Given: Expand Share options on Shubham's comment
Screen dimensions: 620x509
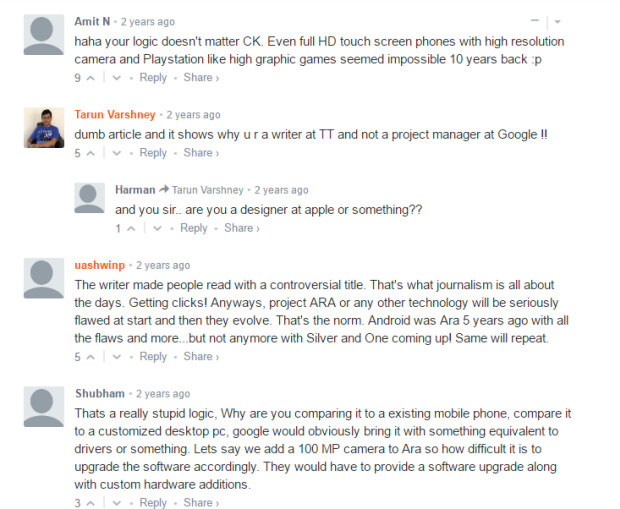Looking at the screenshot, I should (200, 503).
